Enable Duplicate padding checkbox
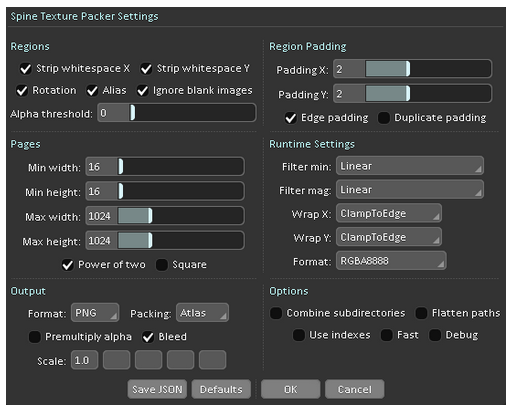Viewport: 516px width, 414px height. coord(384,118)
